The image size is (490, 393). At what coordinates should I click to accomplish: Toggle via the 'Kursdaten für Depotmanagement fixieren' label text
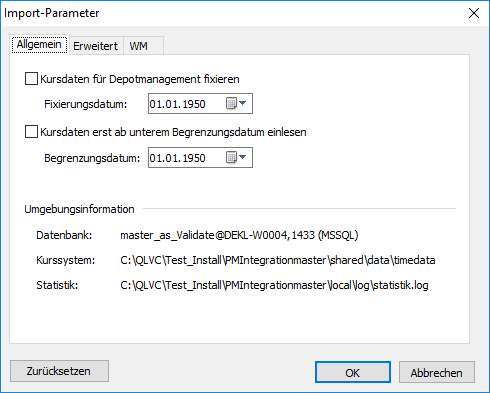click(140, 79)
